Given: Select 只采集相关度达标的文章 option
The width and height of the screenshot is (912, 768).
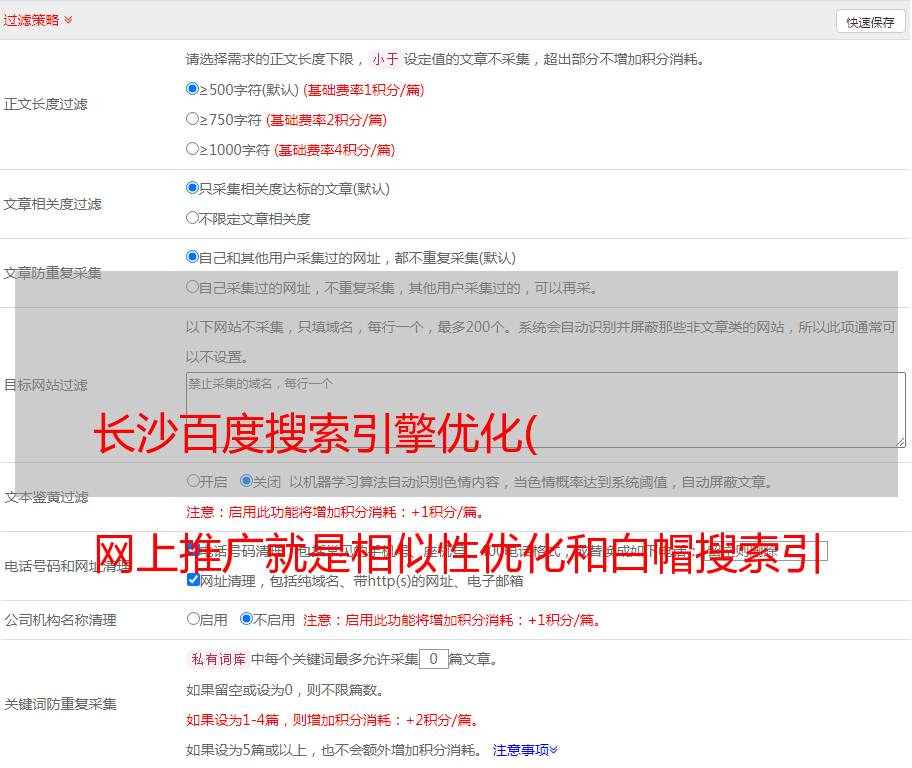Looking at the screenshot, I should [x=193, y=188].
